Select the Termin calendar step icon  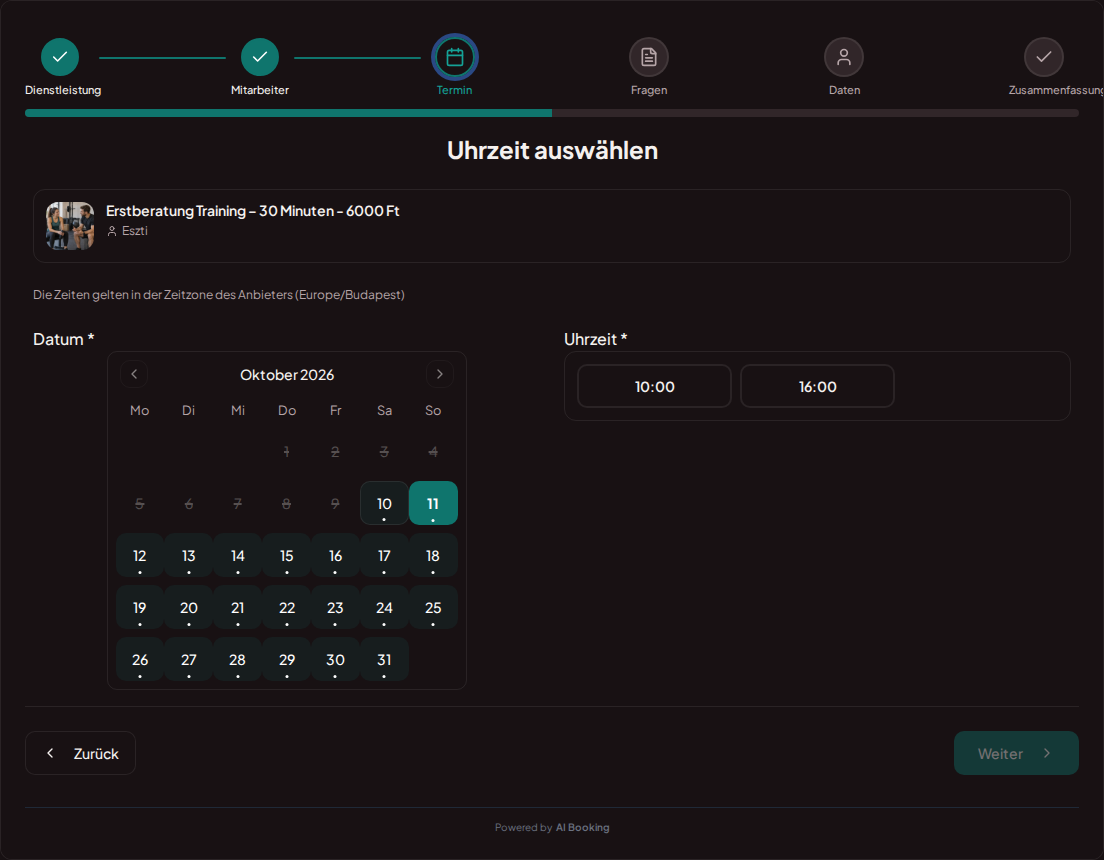point(455,57)
